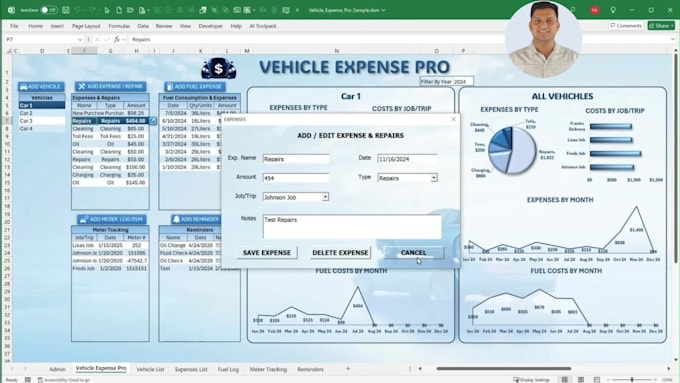Click the Redo arrow icon
This screenshot has height=383, width=680.
[x=92, y=10]
